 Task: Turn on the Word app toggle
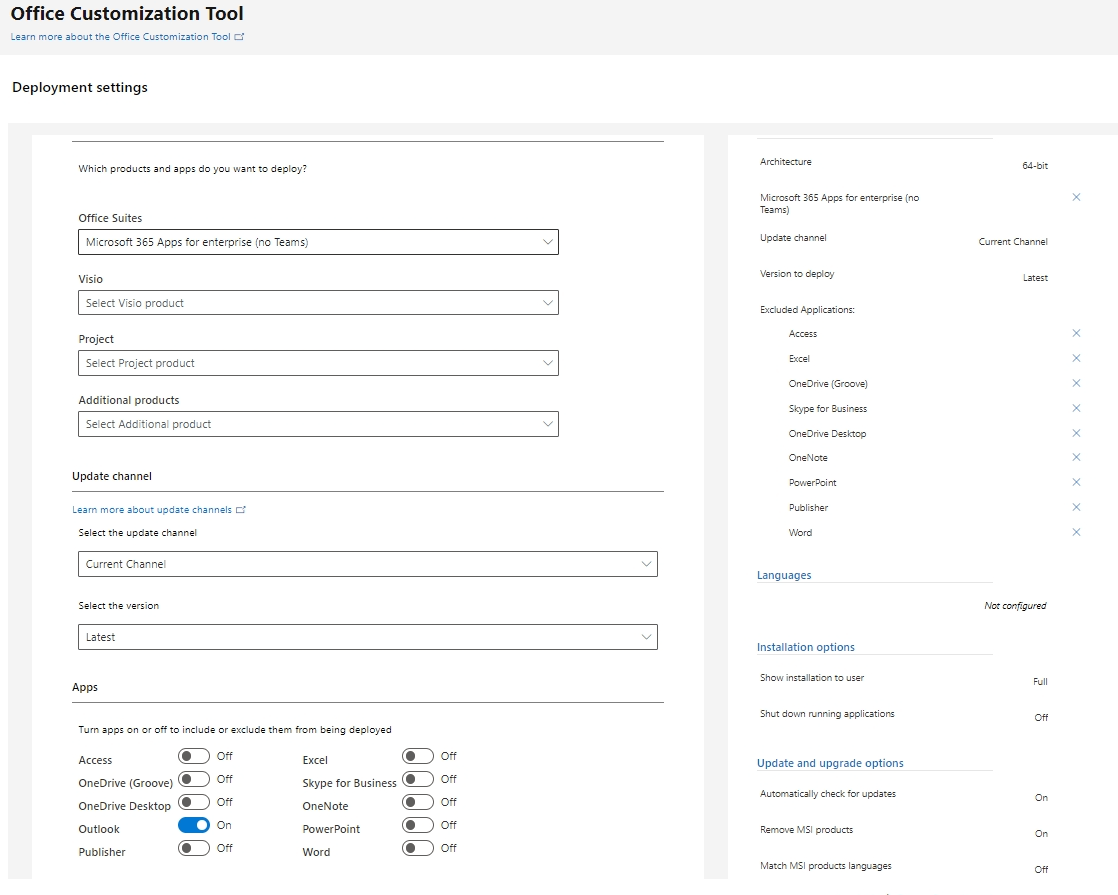418,848
